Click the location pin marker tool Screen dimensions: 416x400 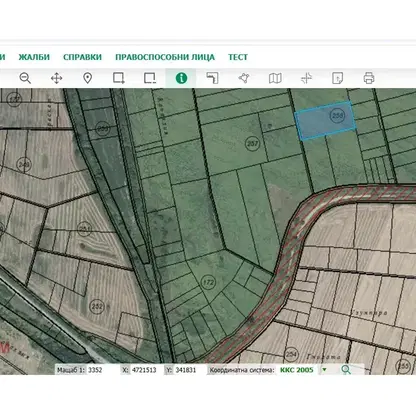click(87, 78)
